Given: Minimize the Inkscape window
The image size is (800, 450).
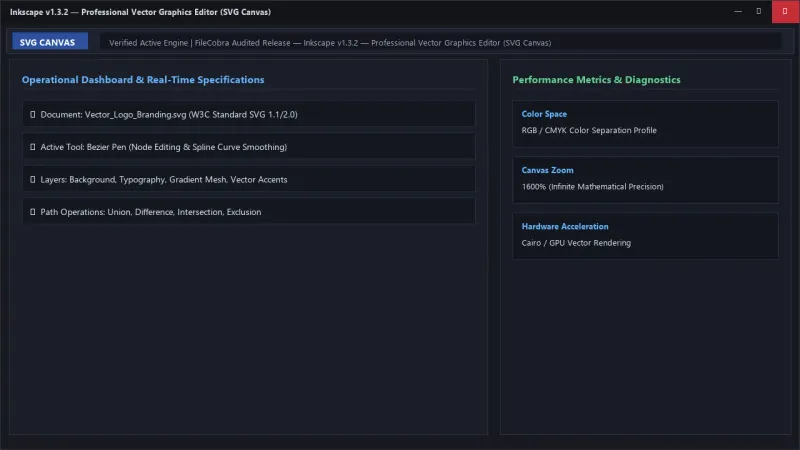Looking at the screenshot, I should coord(738,11).
